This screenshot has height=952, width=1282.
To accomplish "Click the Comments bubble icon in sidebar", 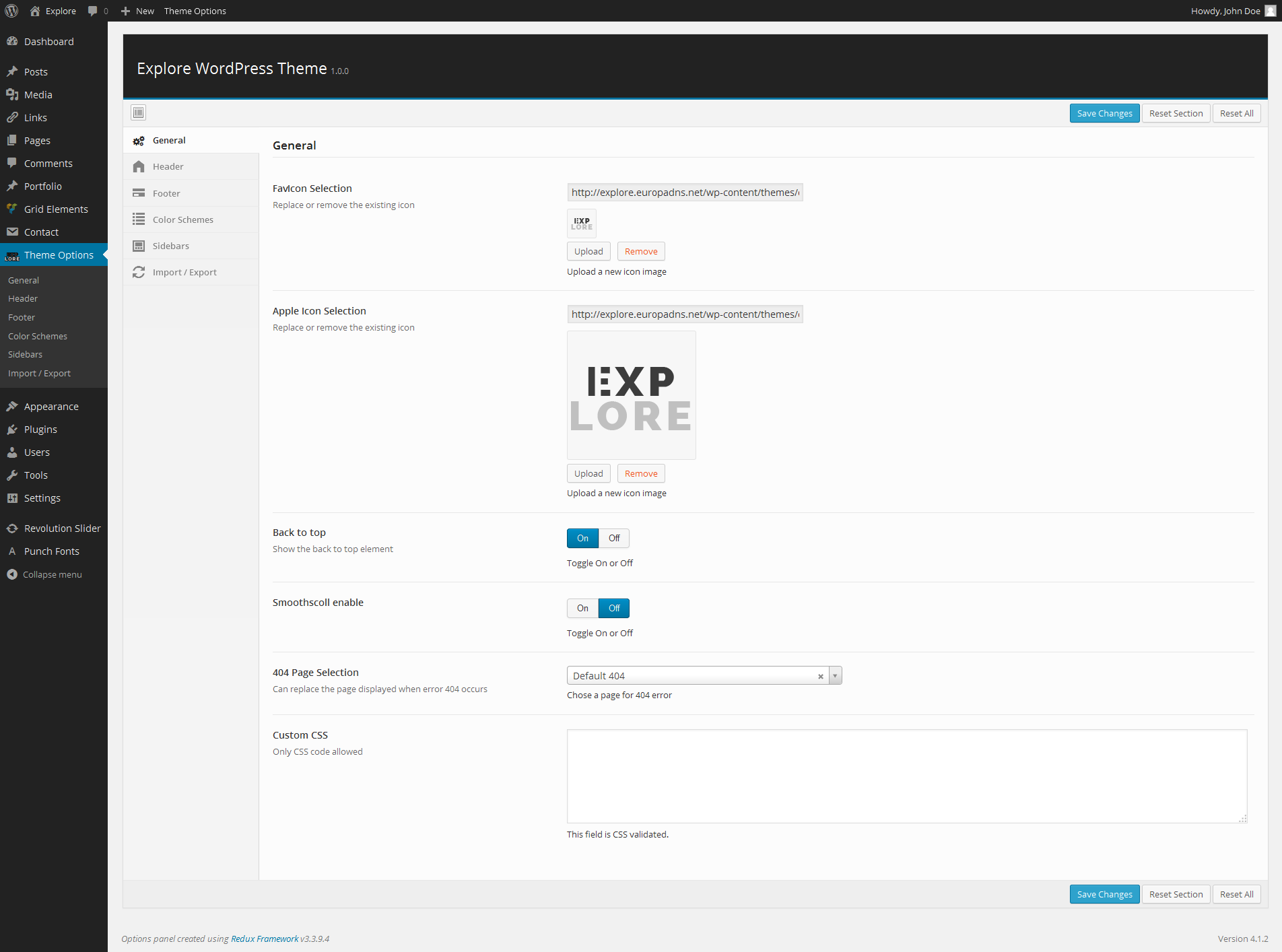I will (x=12, y=163).
